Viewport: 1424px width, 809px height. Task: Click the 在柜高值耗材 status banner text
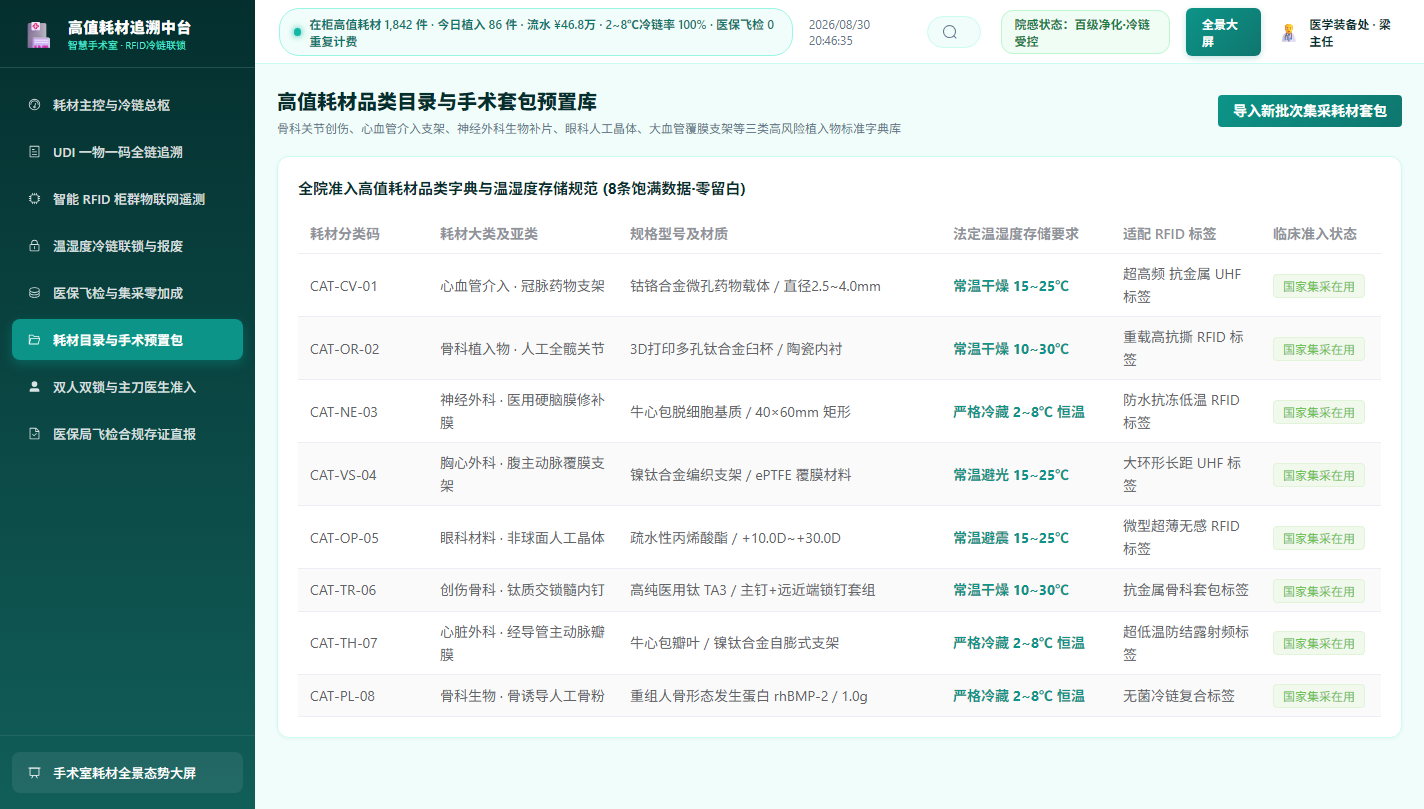543,32
